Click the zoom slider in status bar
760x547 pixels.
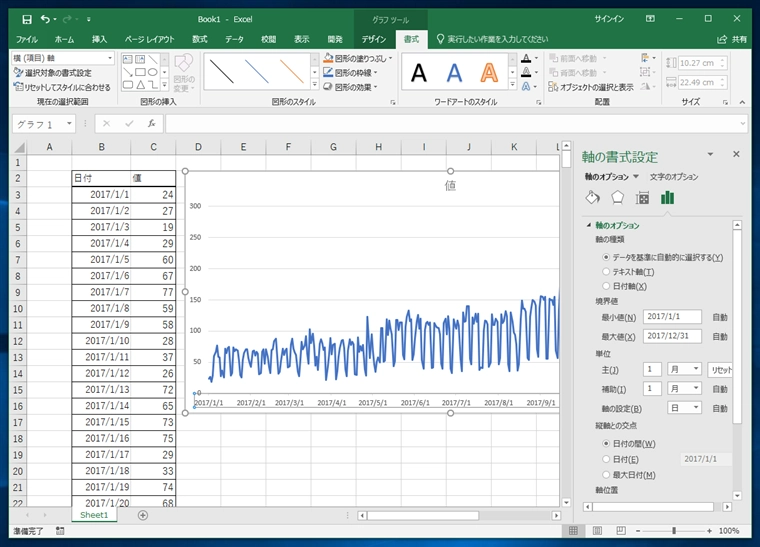click(675, 531)
